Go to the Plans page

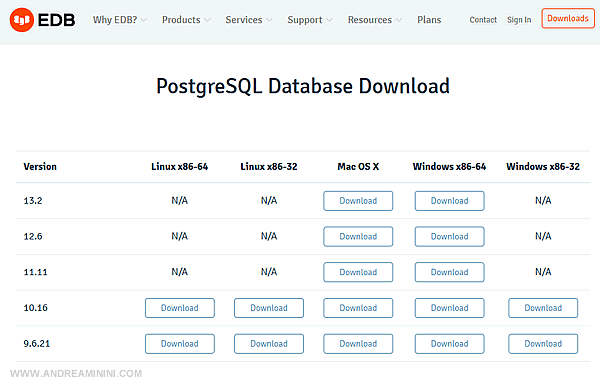click(x=429, y=20)
